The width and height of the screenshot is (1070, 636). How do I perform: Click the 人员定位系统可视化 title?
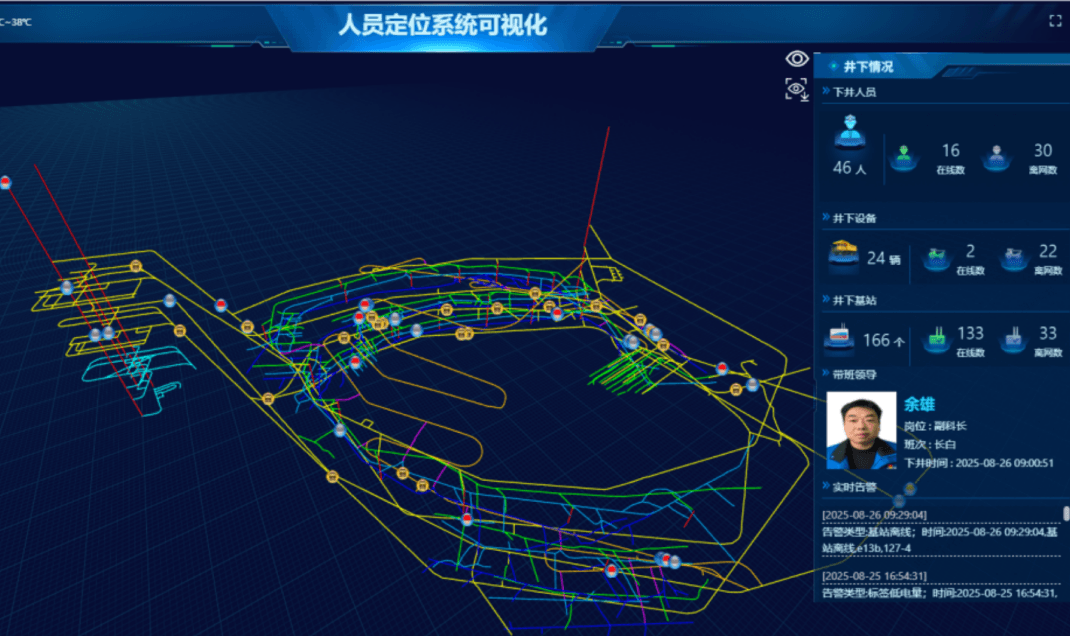pyautogui.click(x=443, y=25)
